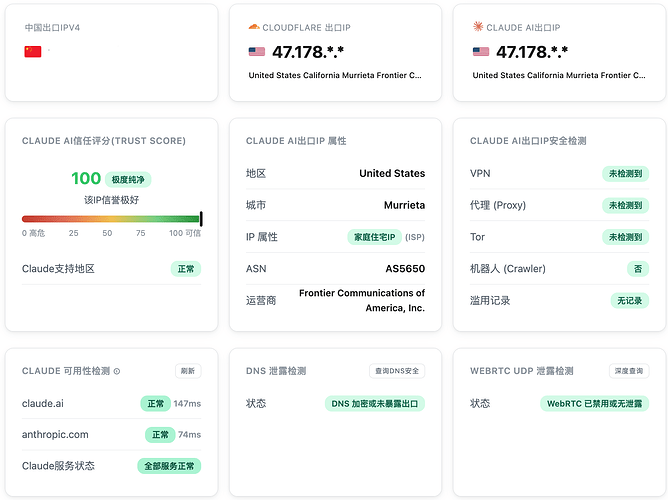Click the DNS 泄露检测 heading
Image resolution: width=668 pixels, height=500 pixels.
(276, 371)
